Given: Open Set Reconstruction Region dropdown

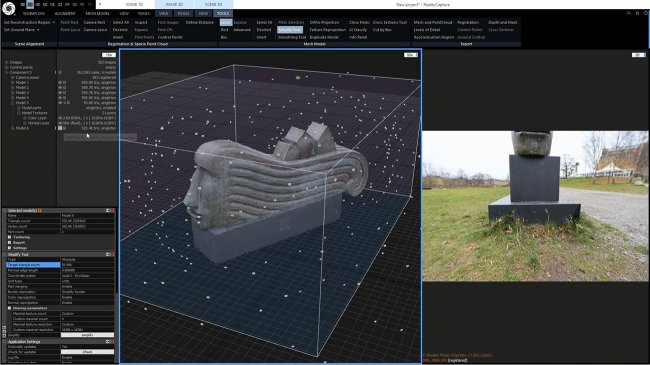Looking at the screenshot, I should point(29,22).
